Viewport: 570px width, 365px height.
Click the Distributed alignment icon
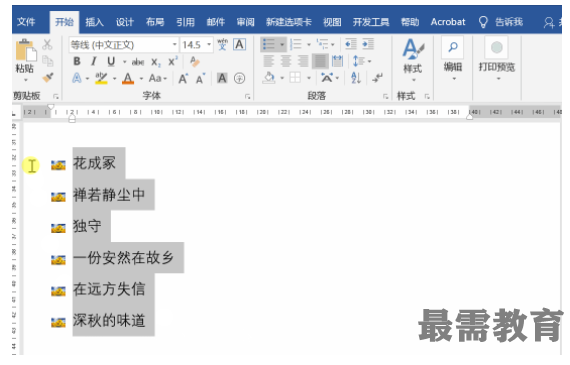337,61
